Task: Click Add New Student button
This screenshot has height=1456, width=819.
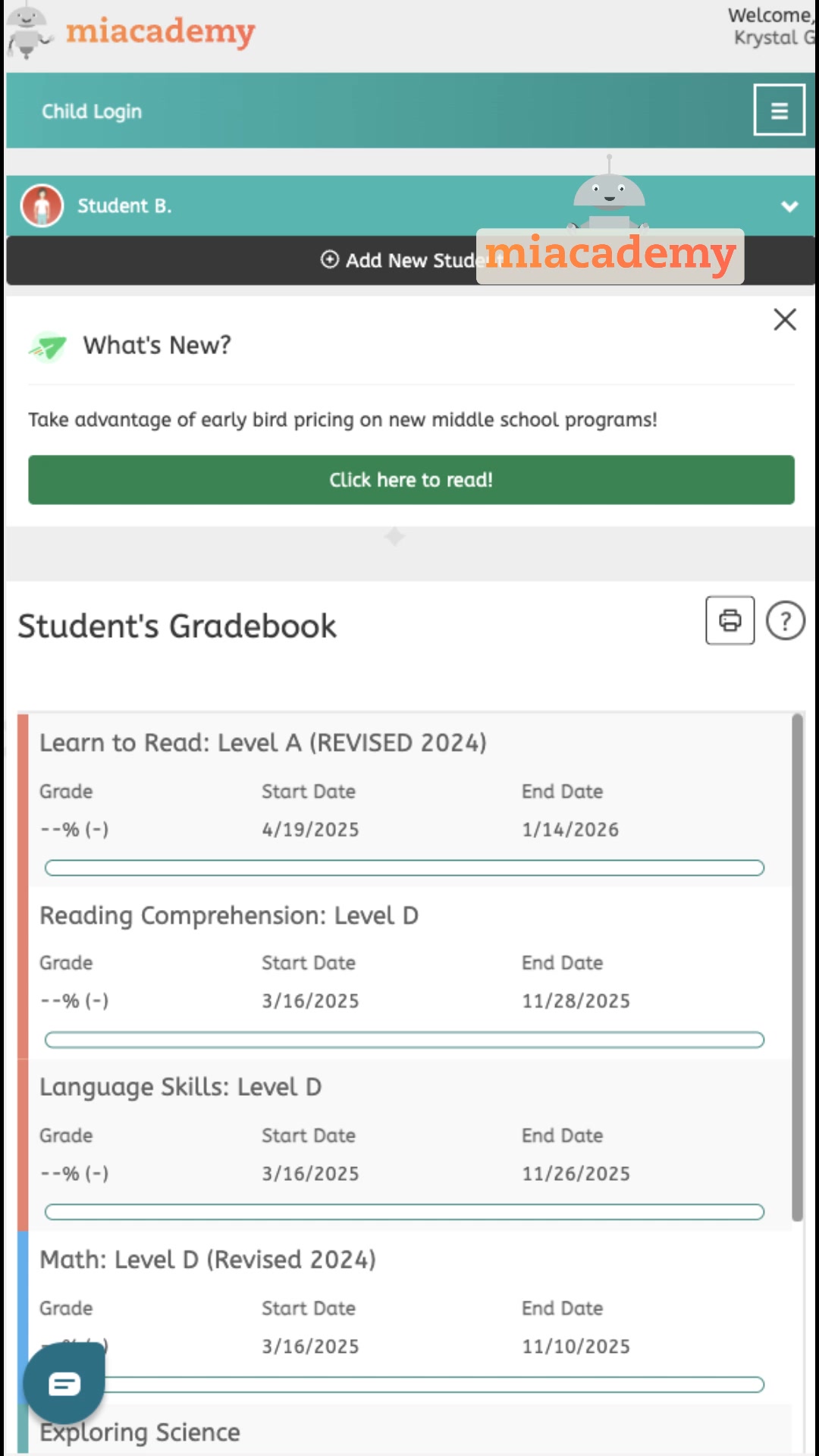Action: click(410, 260)
